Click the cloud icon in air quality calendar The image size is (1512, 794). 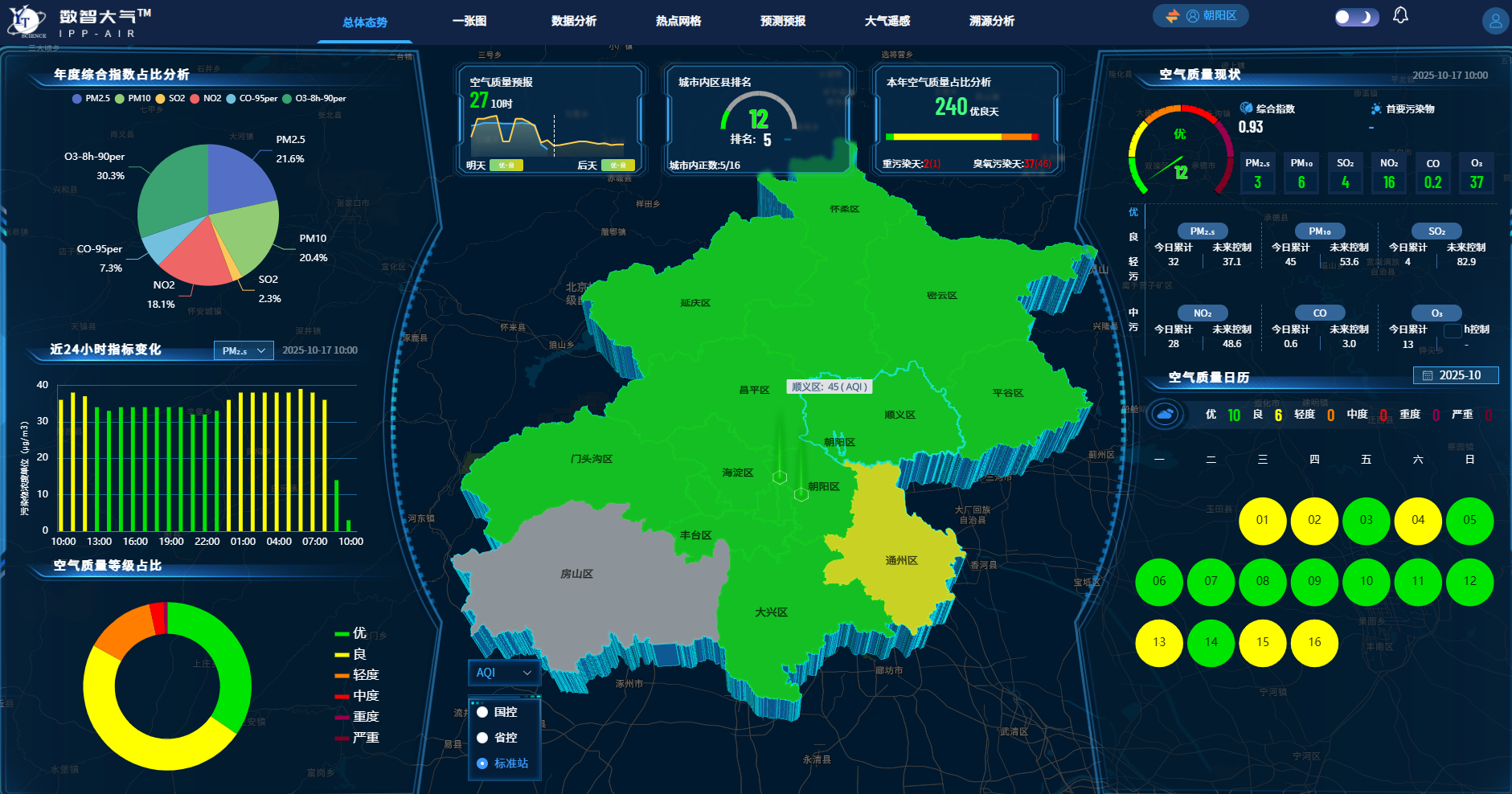pos(1165,415)
